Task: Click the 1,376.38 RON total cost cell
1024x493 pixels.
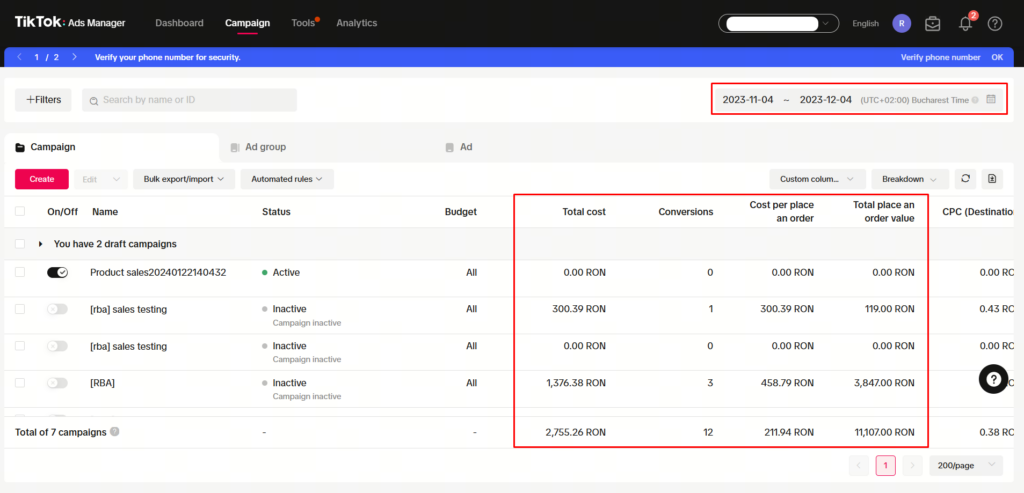Action: [x=576, y=383]
